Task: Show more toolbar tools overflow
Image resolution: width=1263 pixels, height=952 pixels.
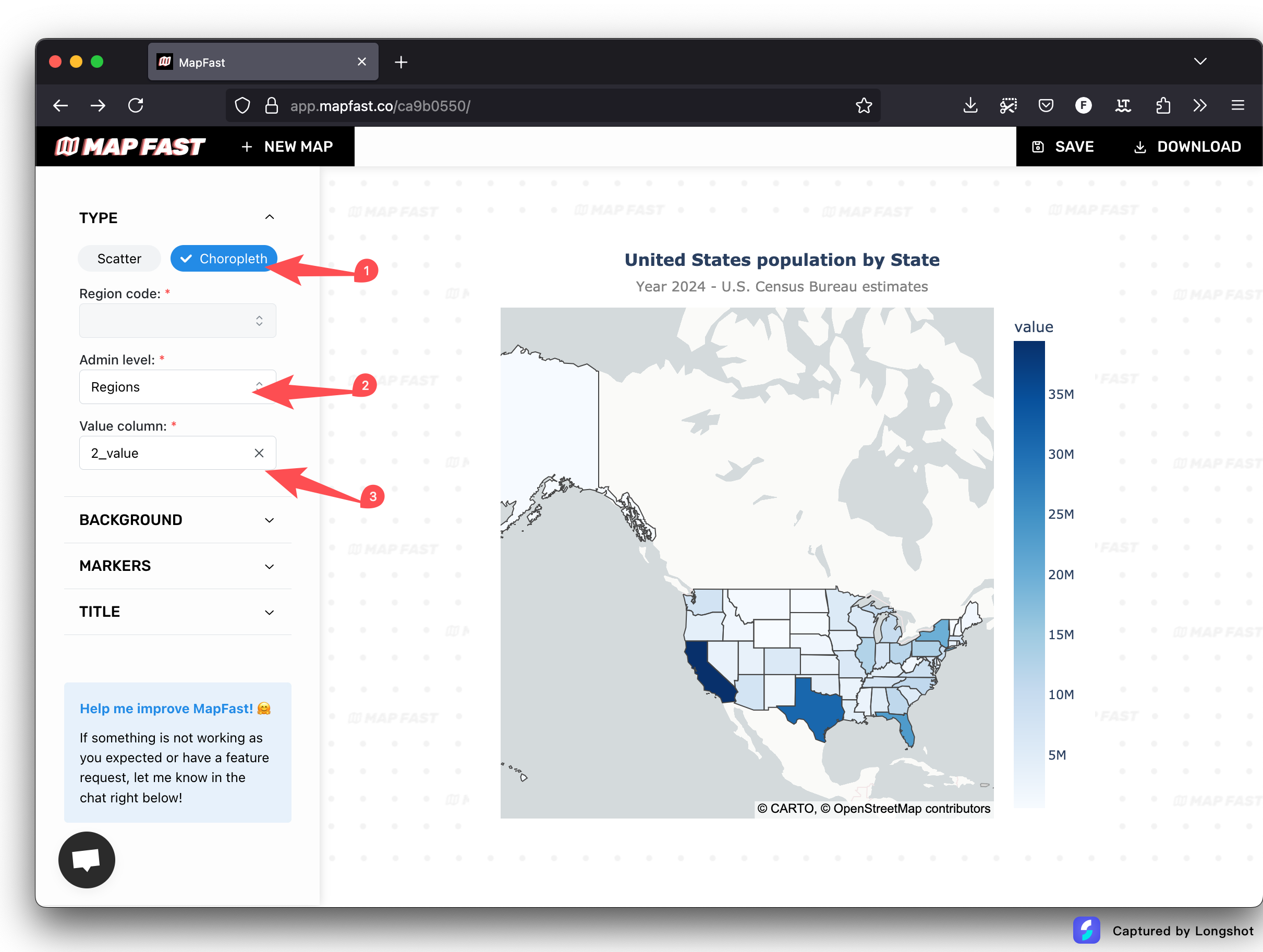Action: 1200,106
